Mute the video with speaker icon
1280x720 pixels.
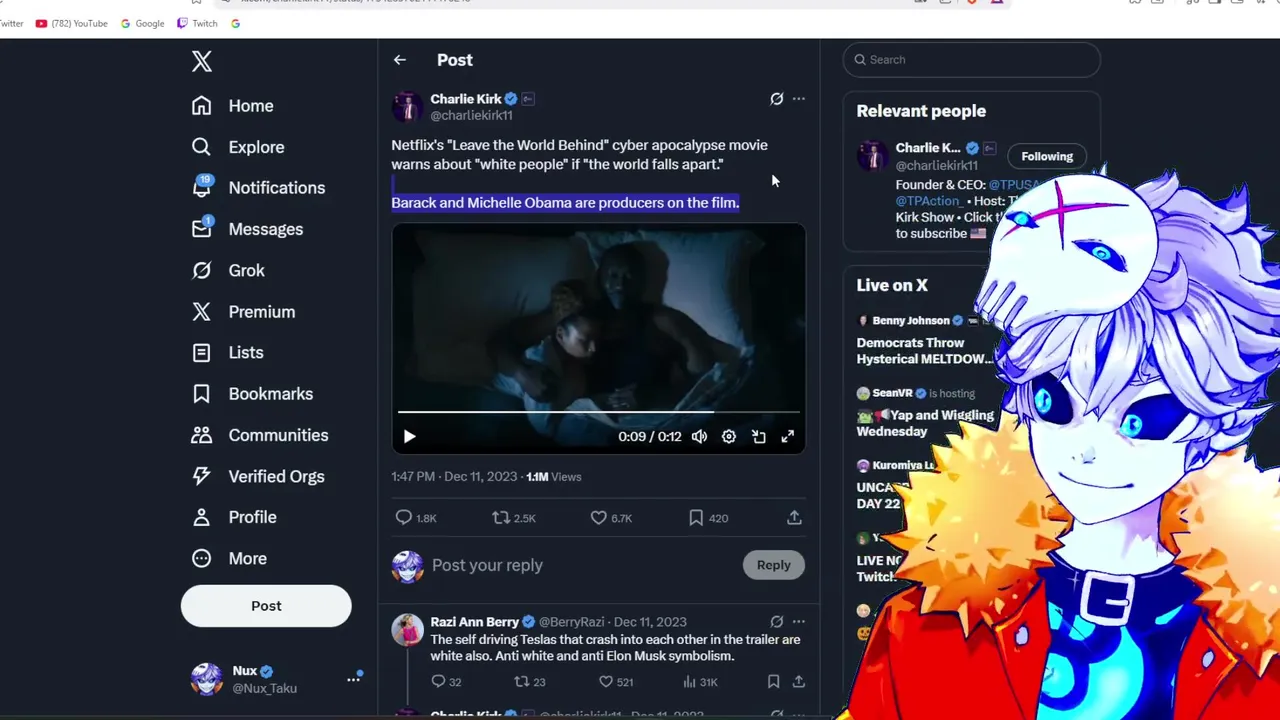pos(699,437)
